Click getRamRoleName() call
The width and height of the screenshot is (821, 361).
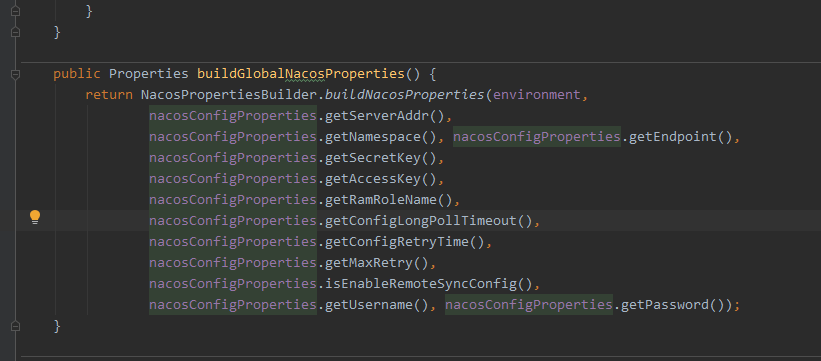pos(388,200)
